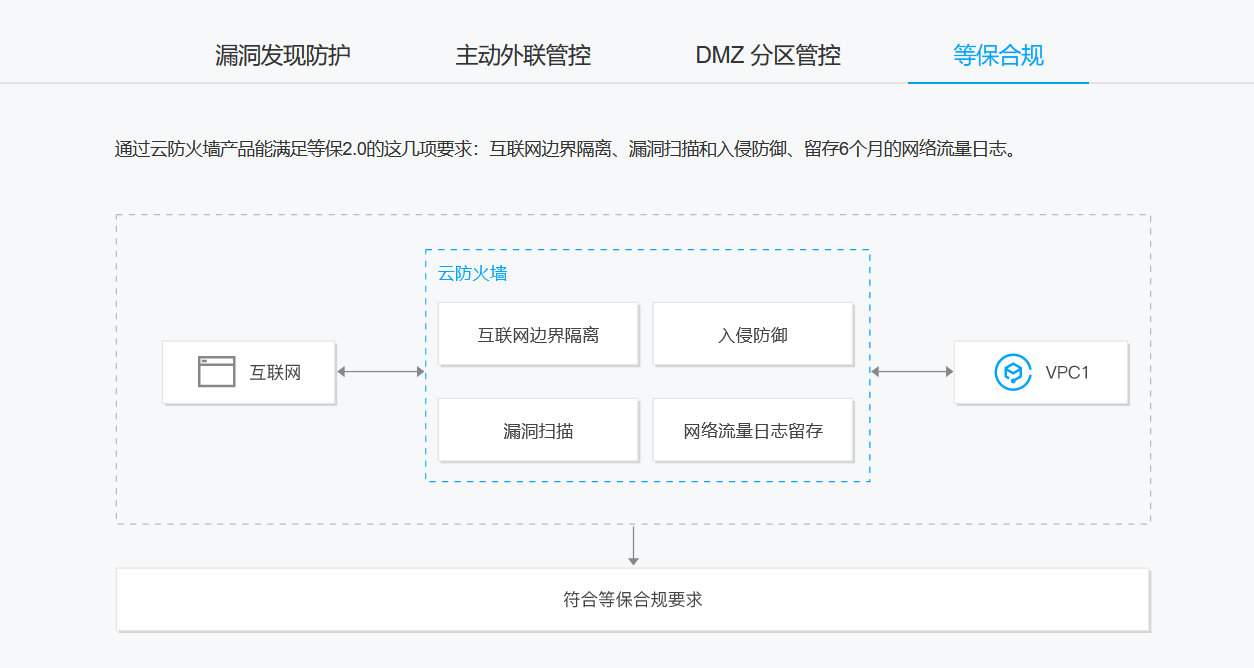Click the blue underline beneath the 等保合规 tab

pos(998,82)
